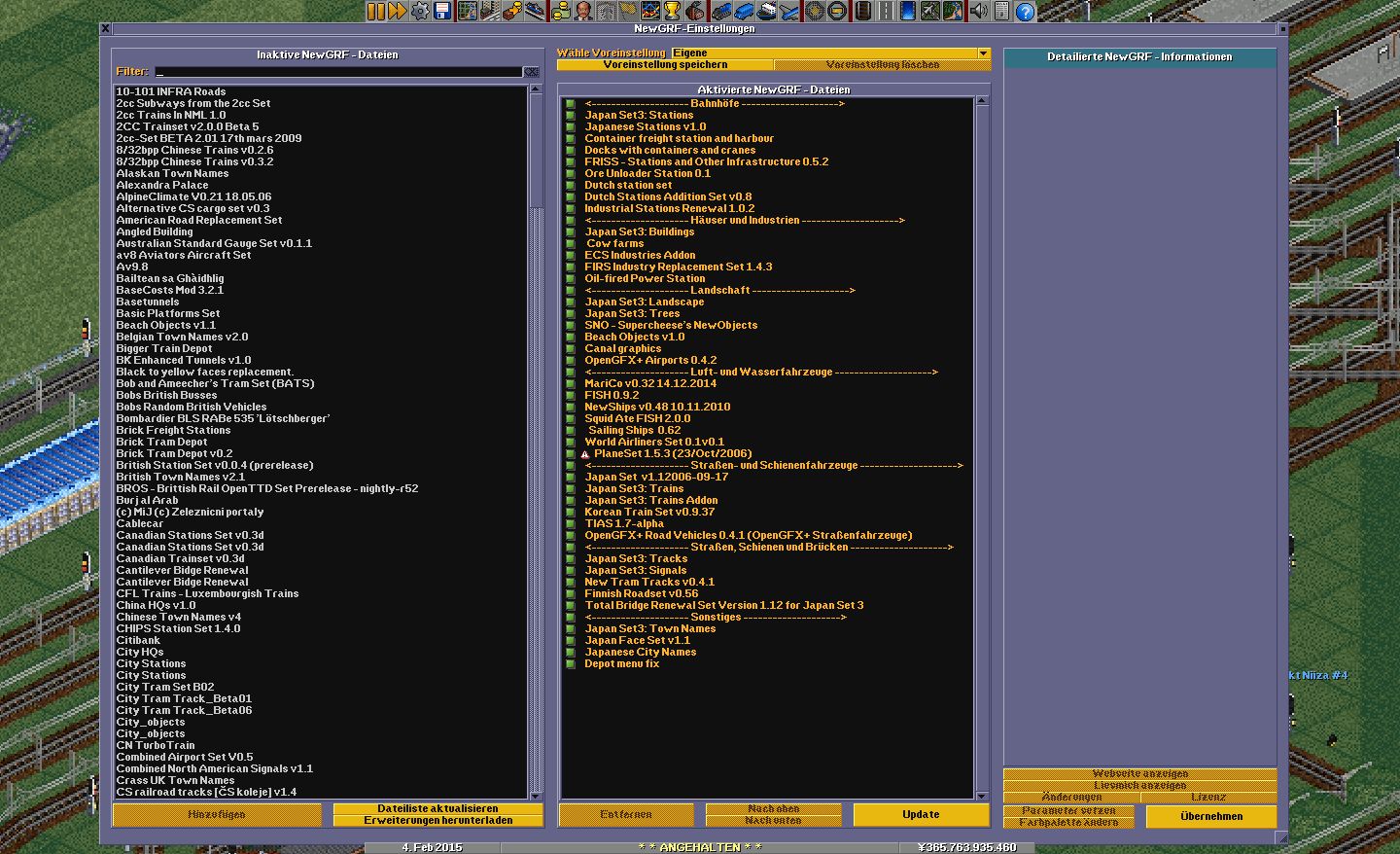Image resolution: width=1400 pixels, height=854 pixels.
Task: Select 'Alaskan Town Names' in inactive list
Action: [172, 173]
